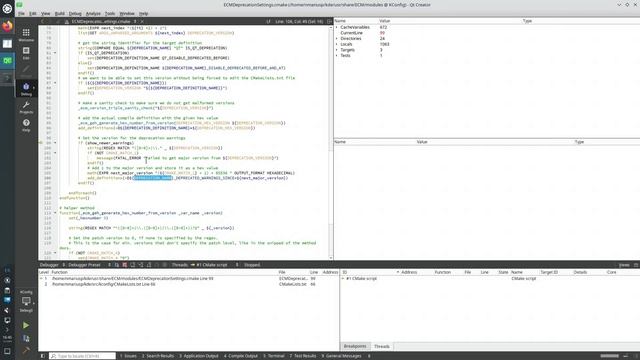
Task: Collapse code fold at function line 113
Action: pos(55,213)
